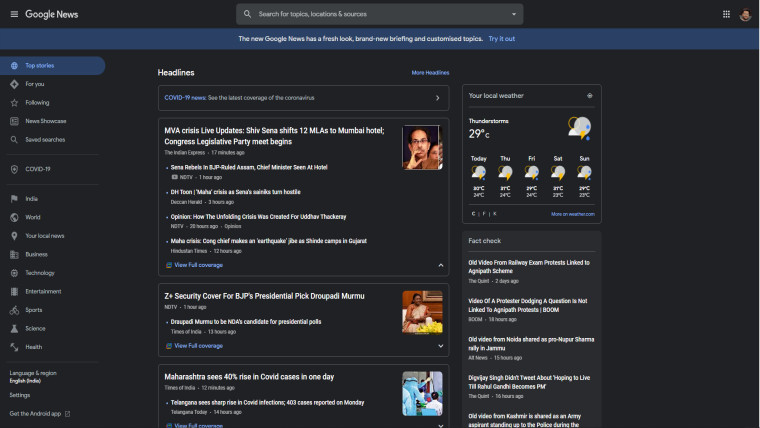The width and height of the screenshot is (760, 428).
Task: Open MVA crisis Live Updates headline
Action: point(274,136)
